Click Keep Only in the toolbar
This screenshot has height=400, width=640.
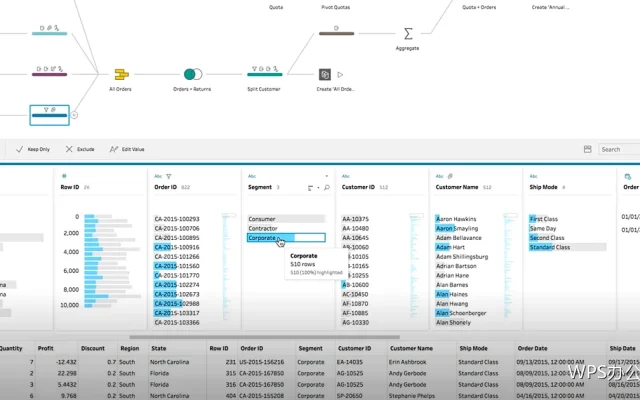(x=33, y=149)
